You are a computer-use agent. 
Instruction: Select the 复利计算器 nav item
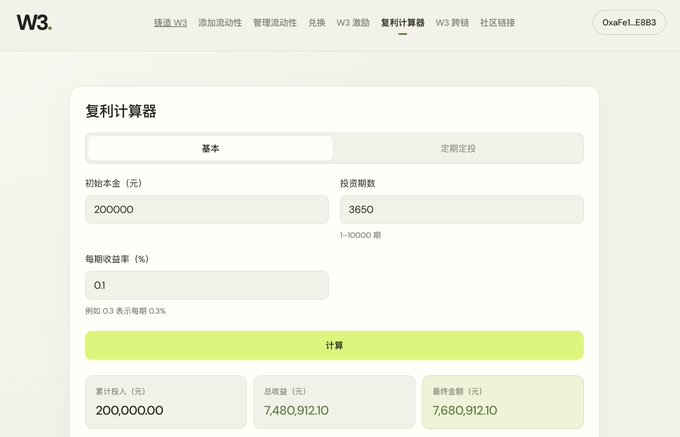tap(402, 23)
